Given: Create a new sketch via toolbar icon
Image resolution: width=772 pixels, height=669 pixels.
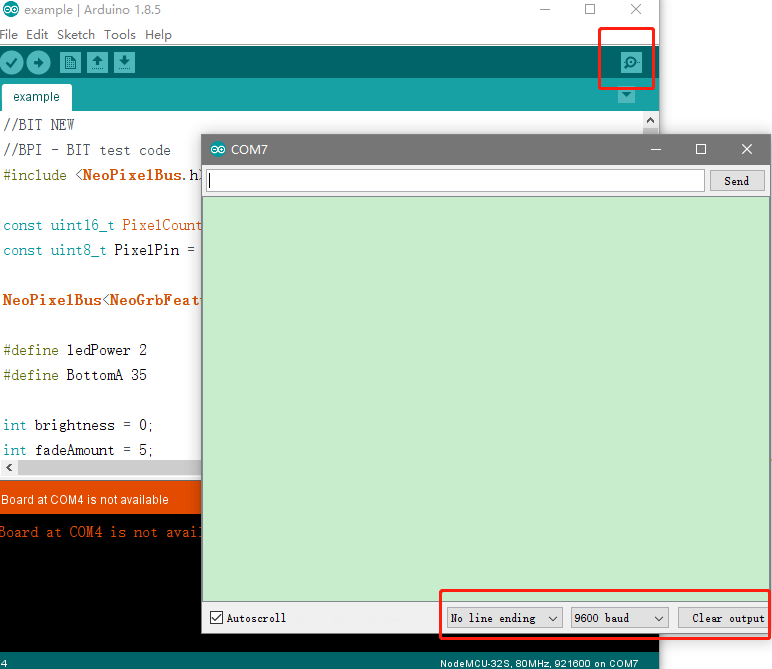Looking at the screenshot, I should pyautogui.click(x=70, y=63).
